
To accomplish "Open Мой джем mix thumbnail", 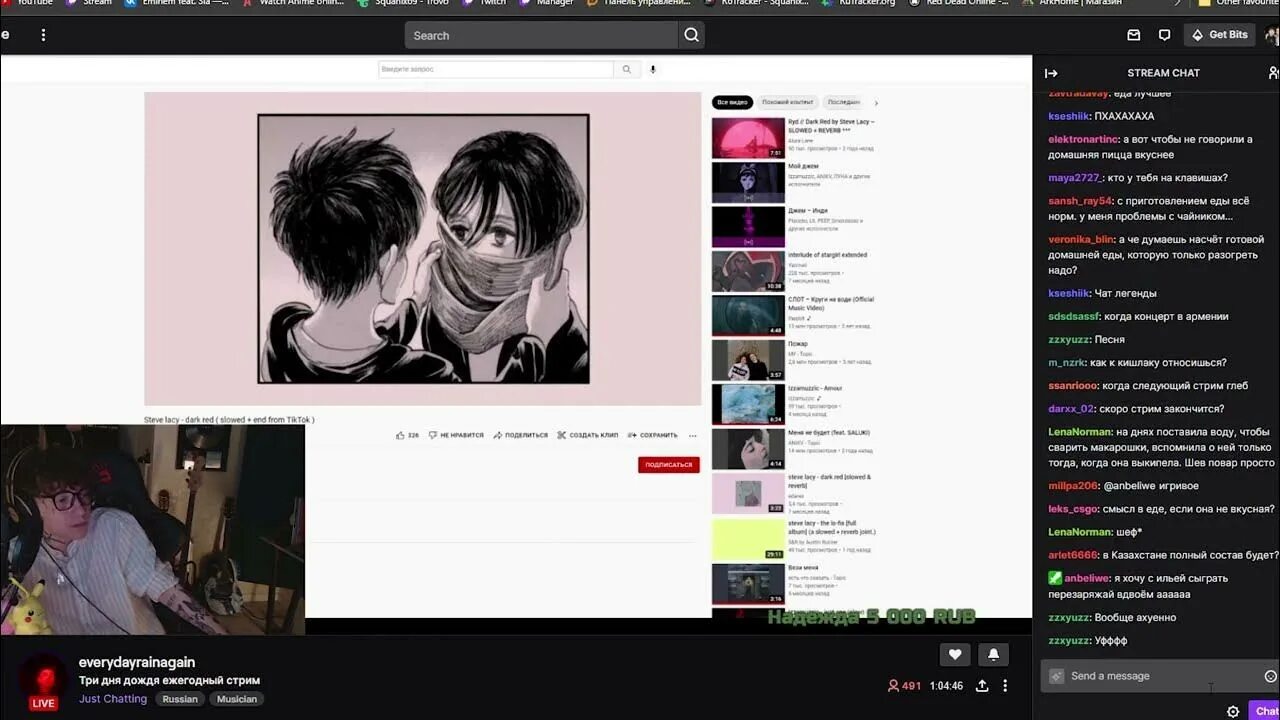I will click(748, 182).
